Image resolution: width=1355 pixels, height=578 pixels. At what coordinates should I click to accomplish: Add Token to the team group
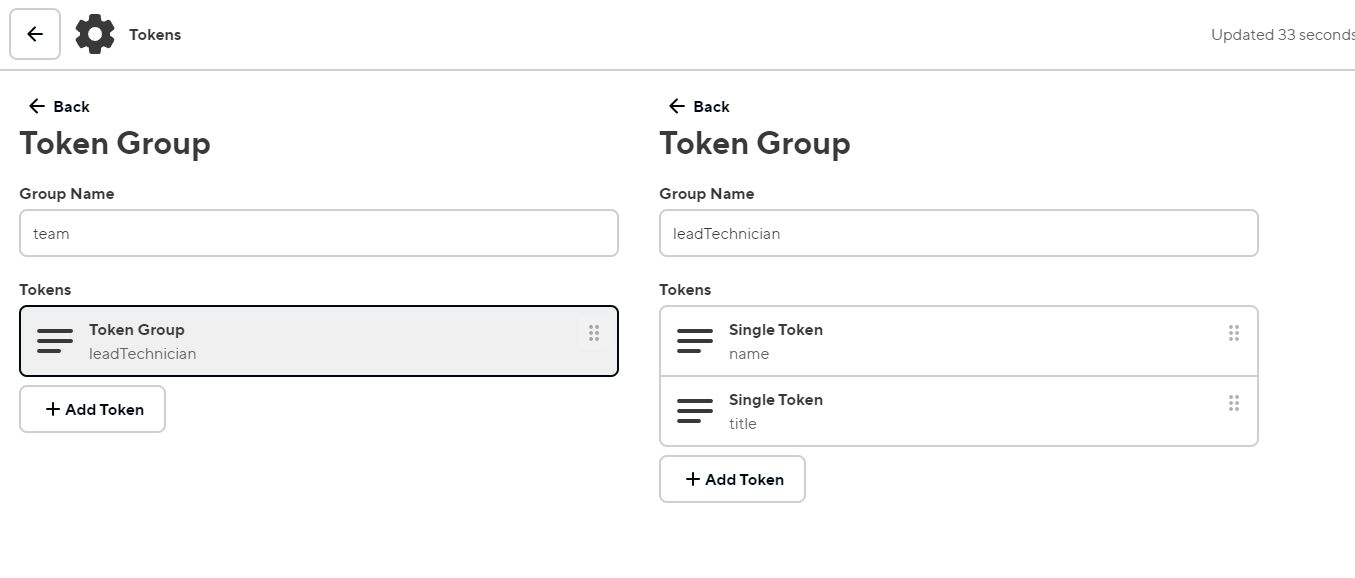(x=93, y=409)
